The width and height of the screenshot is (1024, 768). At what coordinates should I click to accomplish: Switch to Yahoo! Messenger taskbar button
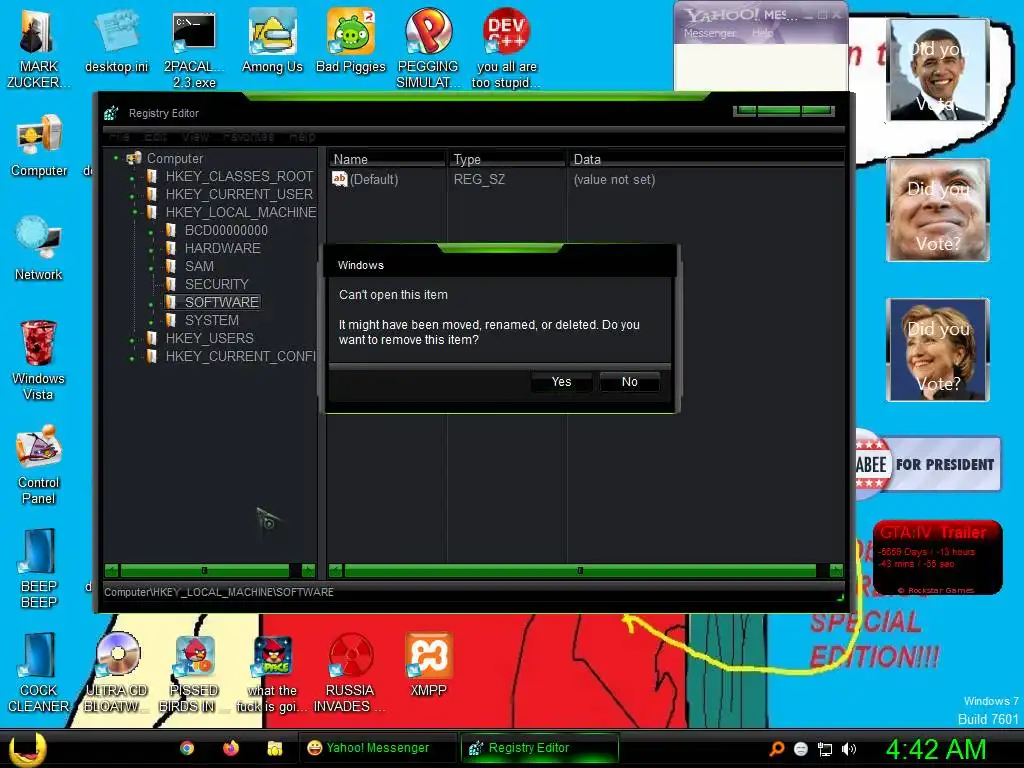[377, 748]
